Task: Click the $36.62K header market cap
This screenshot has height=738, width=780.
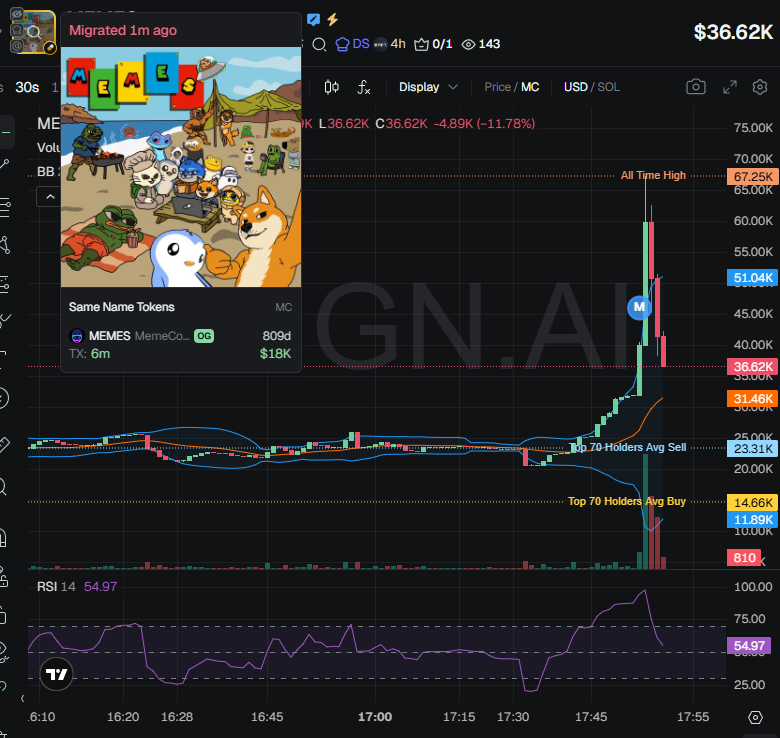Action: [x=734, y=32]
